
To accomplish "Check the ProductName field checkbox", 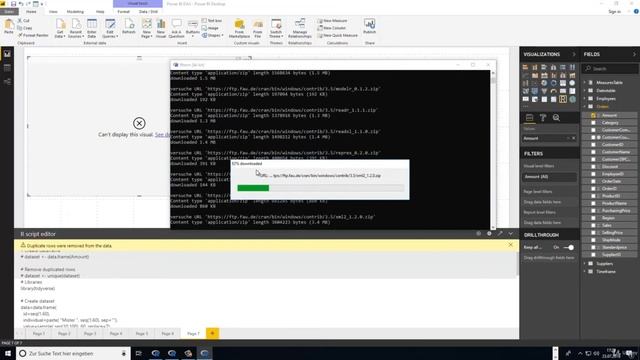I will (593, 203).
